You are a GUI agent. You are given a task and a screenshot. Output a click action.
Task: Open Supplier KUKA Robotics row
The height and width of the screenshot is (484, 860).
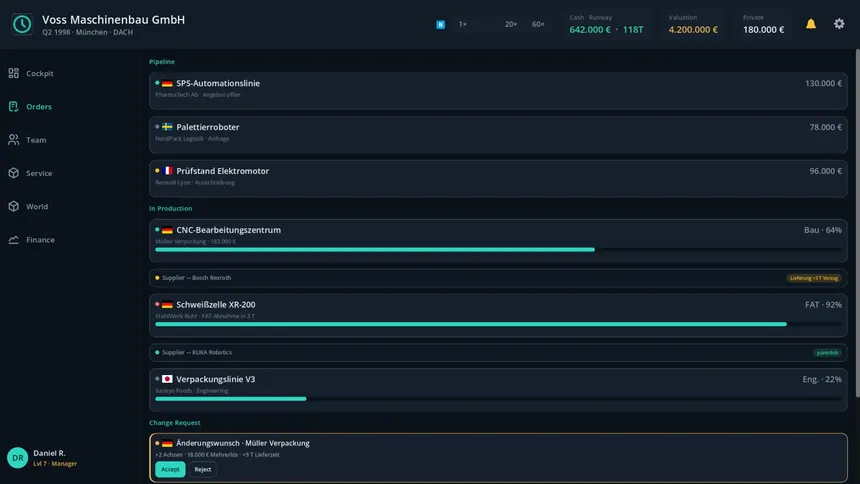click(498, 352)
